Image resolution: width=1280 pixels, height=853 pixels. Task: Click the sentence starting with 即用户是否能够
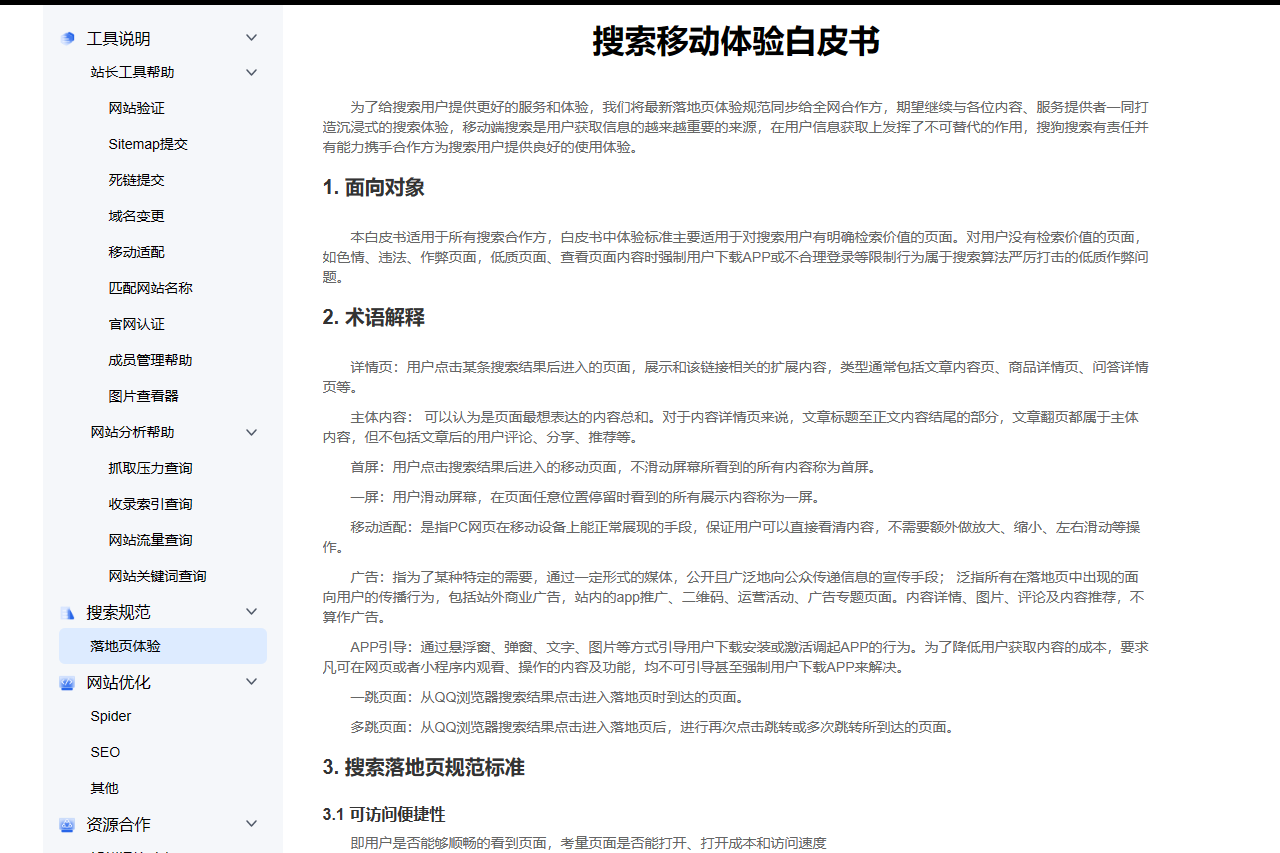588,843
